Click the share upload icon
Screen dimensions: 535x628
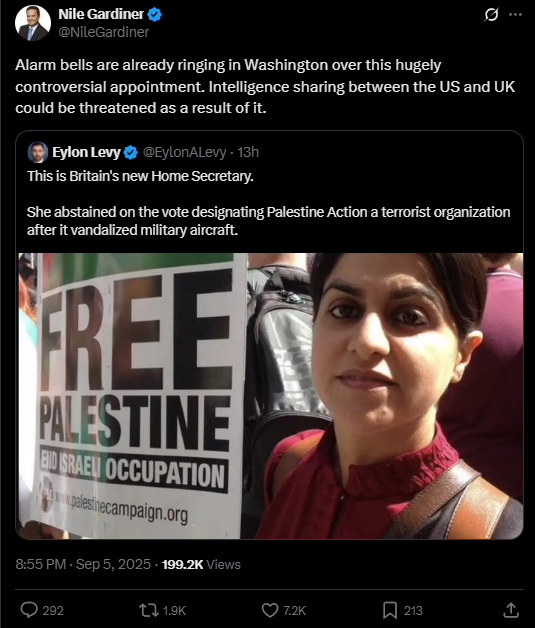coord(511,610)
